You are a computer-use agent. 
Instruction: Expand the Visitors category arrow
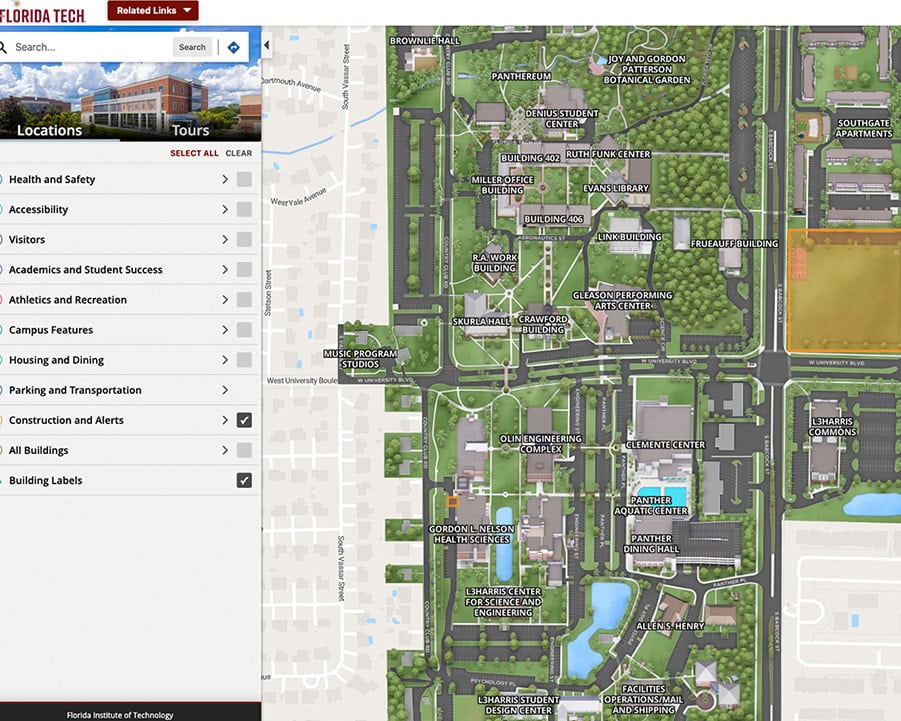click(x=225, y=240)
